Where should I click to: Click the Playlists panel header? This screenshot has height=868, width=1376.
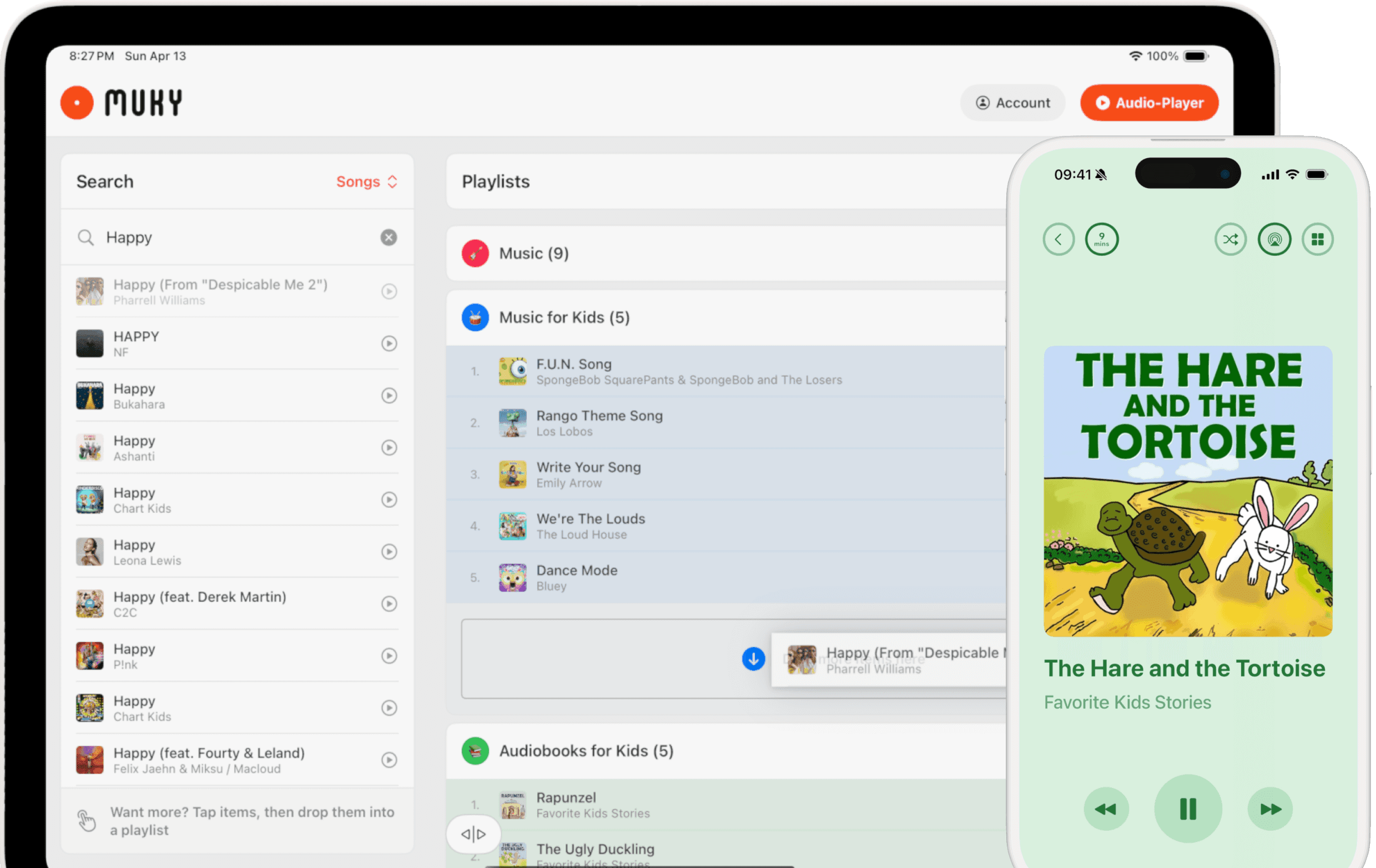[x=725, y=181]
